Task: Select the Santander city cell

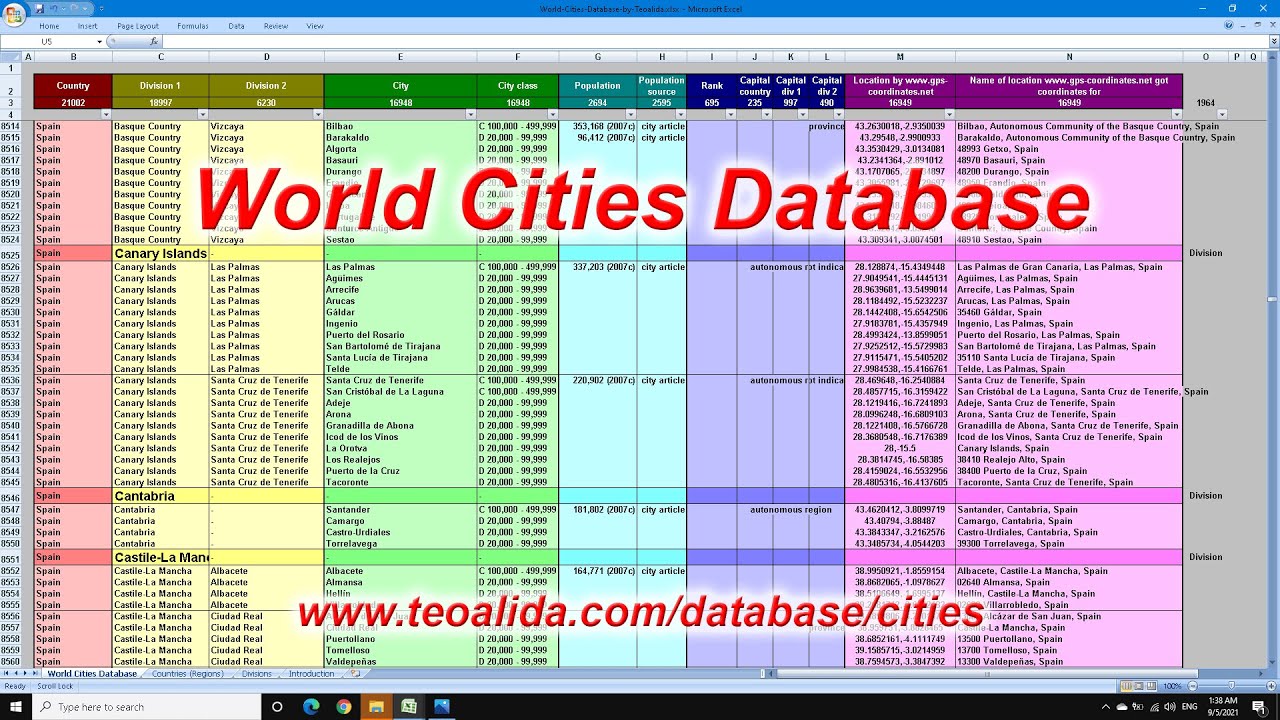Action: [x=401, y=510]
